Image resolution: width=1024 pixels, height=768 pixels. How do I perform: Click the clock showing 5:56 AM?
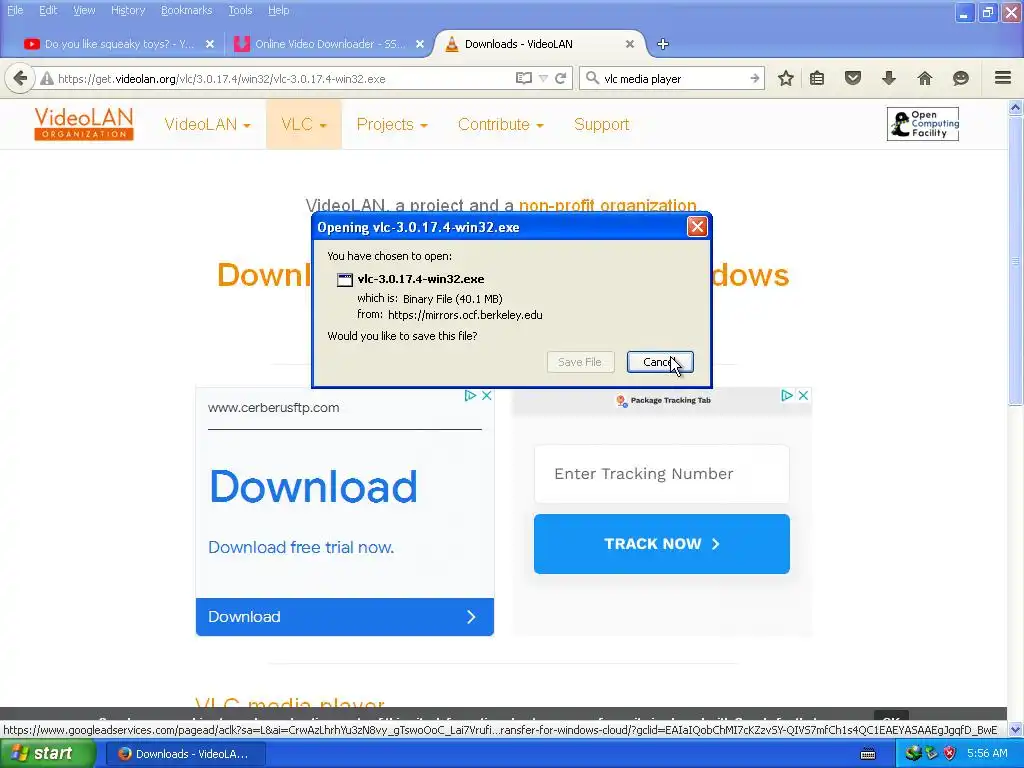[x=987, y=754]
